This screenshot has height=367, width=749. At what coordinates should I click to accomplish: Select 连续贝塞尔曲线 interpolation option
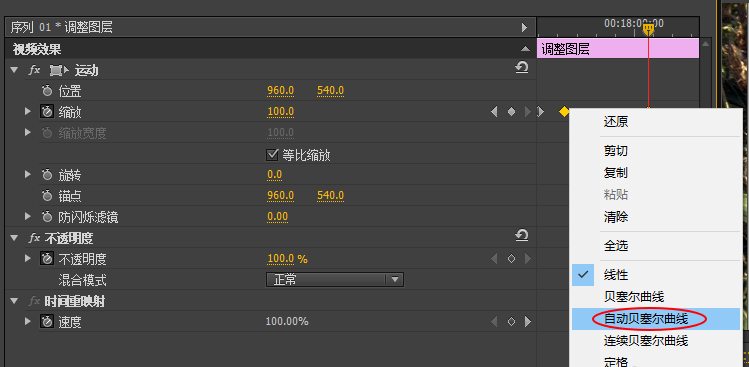click(655, 341)
